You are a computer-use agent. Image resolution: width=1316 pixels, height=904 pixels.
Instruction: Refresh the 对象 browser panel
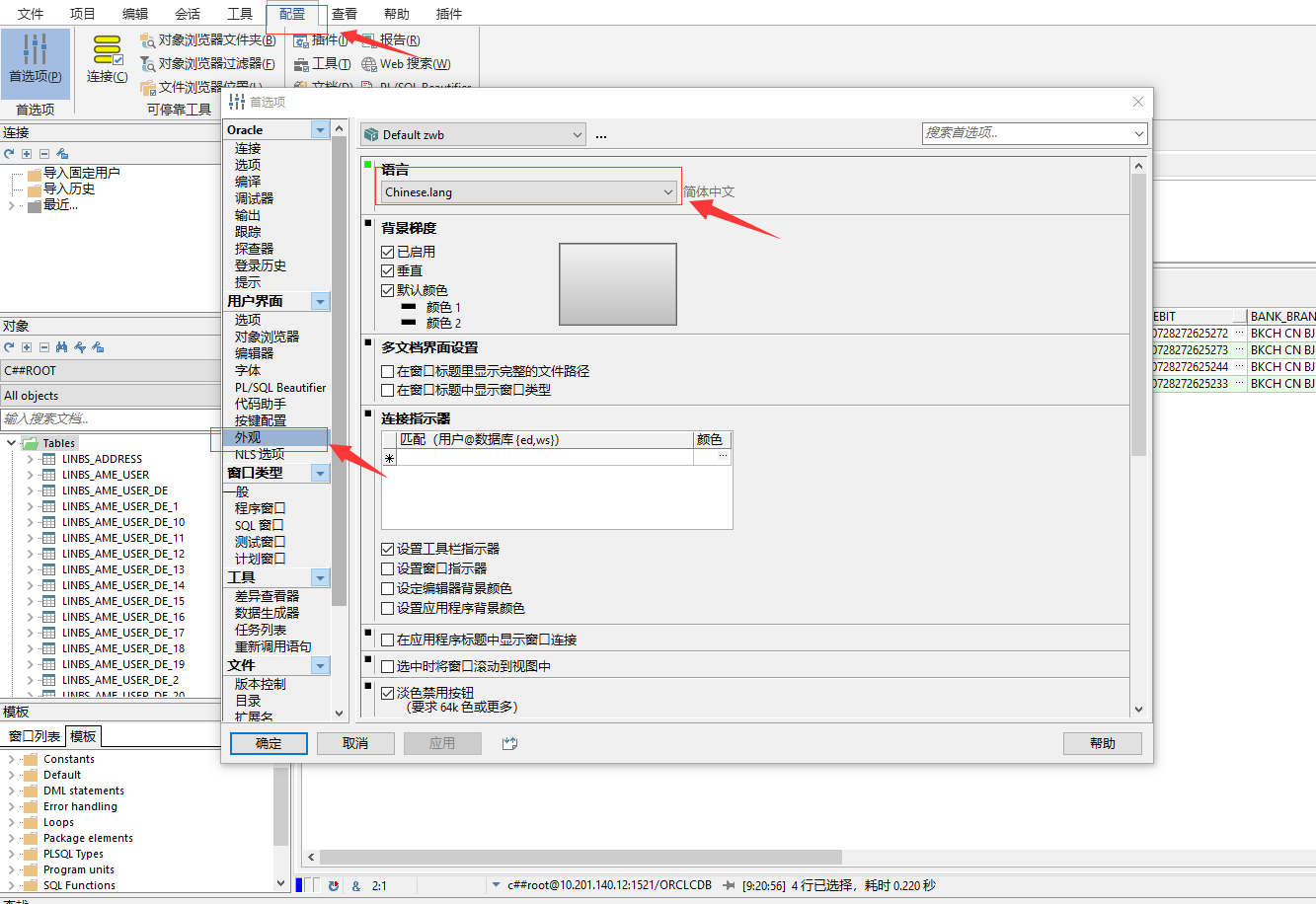click(x=9, y=347)
